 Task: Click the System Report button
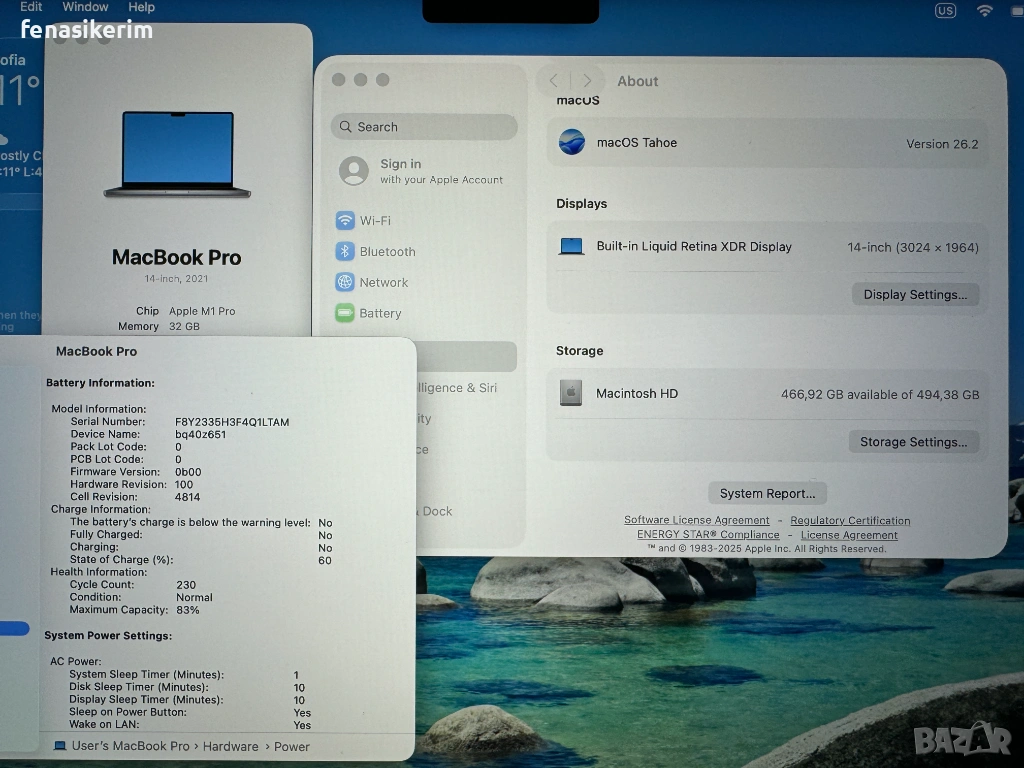tap(767, 493)
